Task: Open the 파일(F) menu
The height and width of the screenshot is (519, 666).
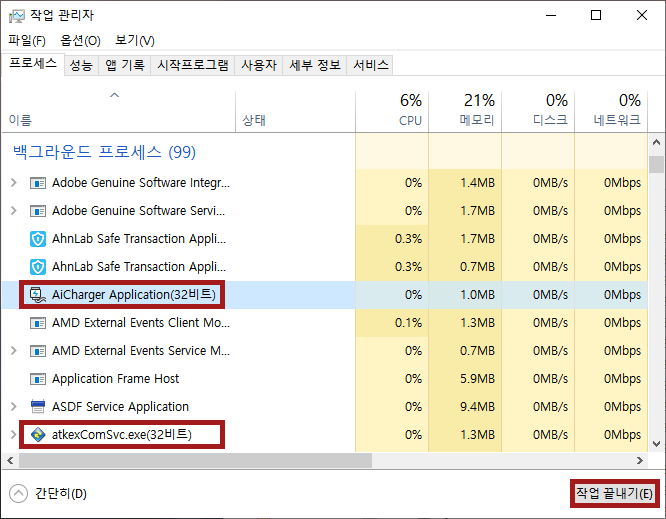Action: tap(27, 40)
